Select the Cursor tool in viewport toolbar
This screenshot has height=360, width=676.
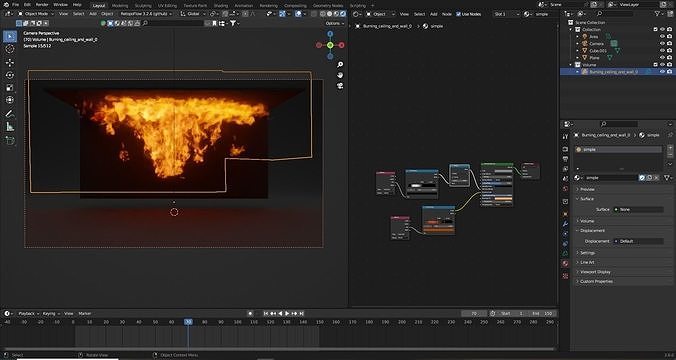pos(9,49)
